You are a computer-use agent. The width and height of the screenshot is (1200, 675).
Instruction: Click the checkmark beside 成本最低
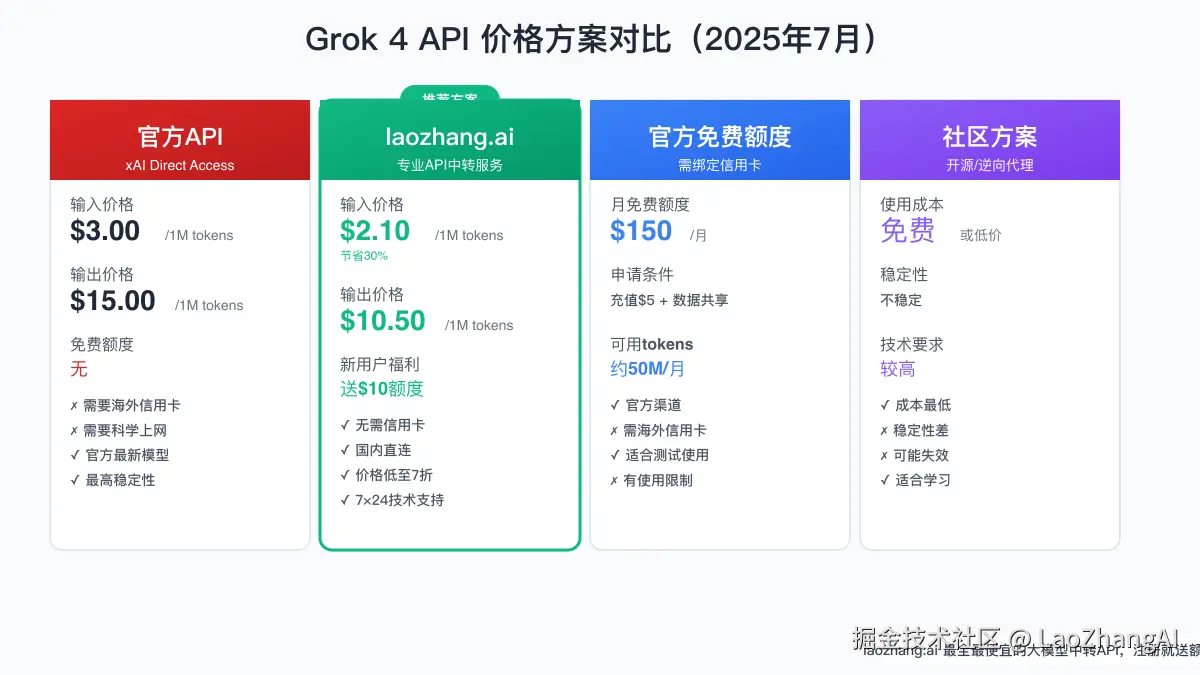click(x=883, y=405)
